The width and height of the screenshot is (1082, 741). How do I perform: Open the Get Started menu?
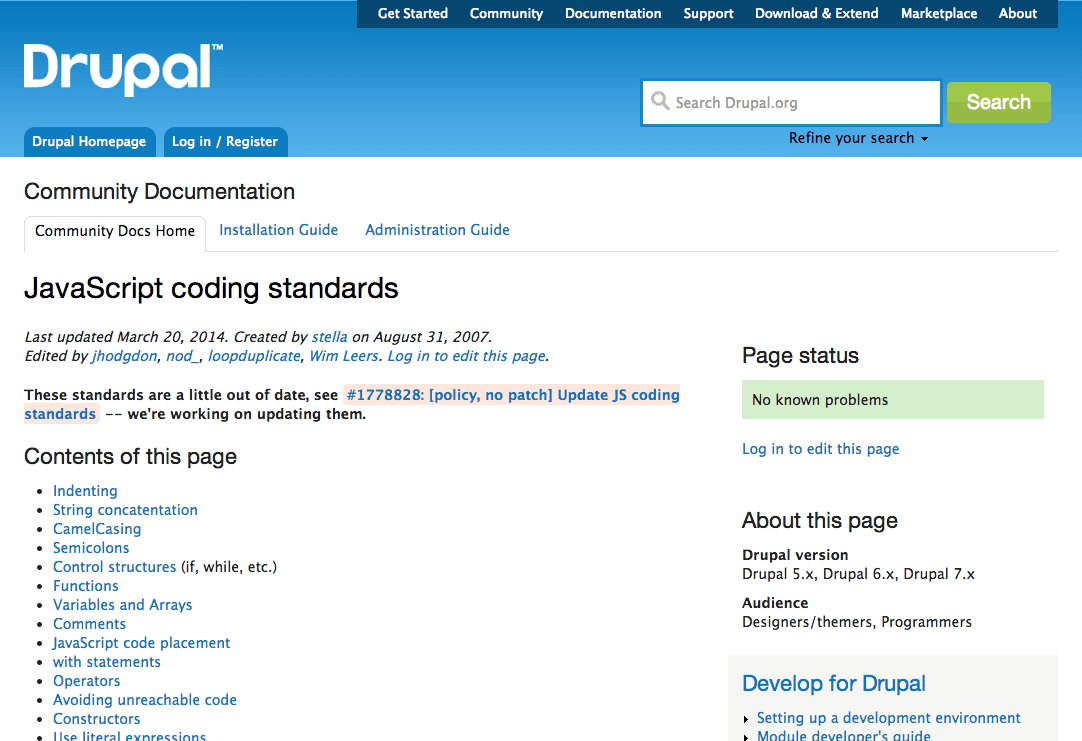pyautogui.click(x=413, y=13)
